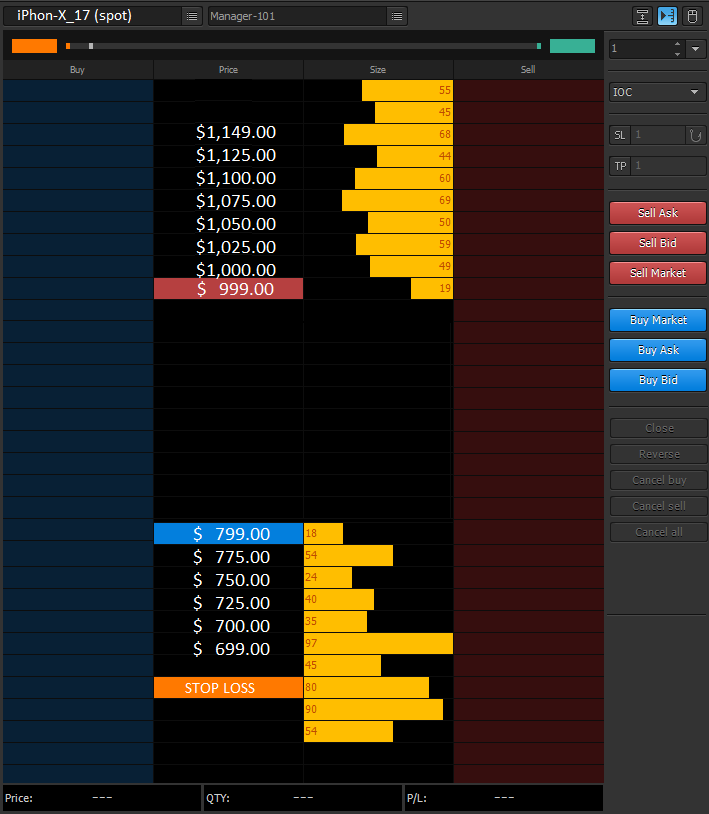Click the Buy Ask button

[x=658, y=350]
